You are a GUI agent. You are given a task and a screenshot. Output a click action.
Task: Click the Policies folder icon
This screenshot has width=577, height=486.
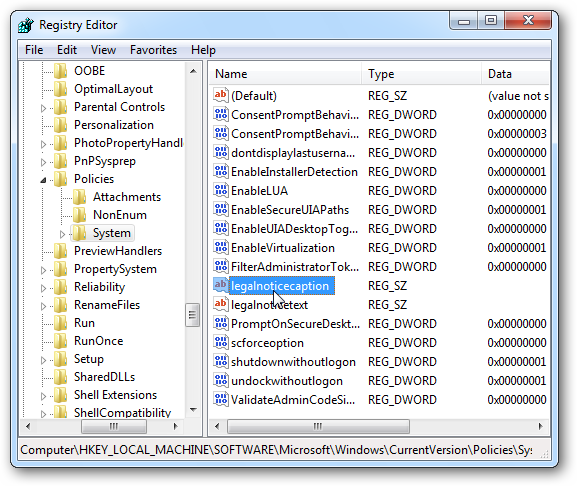60,179
